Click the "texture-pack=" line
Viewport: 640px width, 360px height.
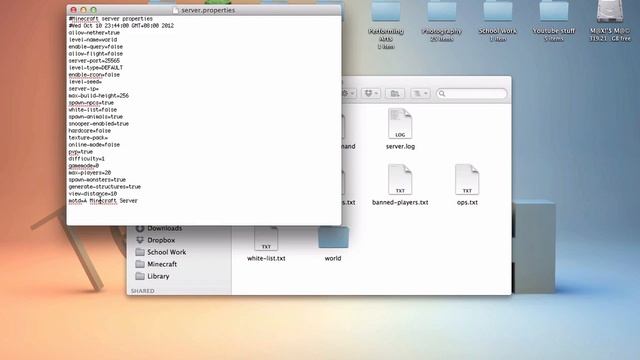click(x=88, y=138)
